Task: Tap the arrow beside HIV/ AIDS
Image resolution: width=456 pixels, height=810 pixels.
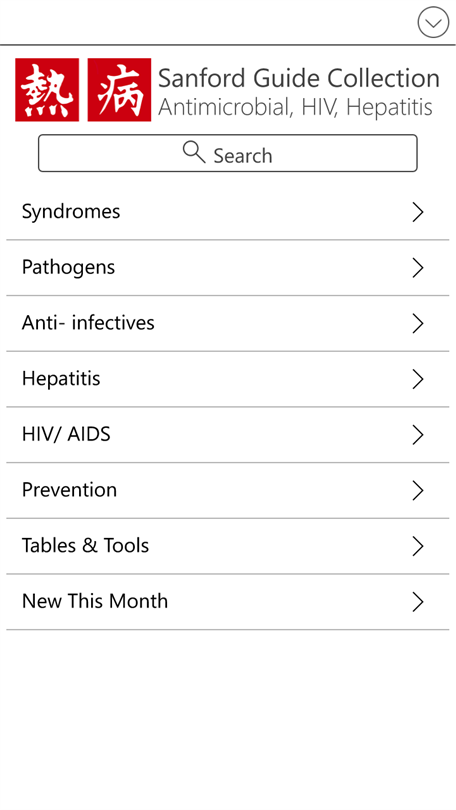Action: [418, 435]
